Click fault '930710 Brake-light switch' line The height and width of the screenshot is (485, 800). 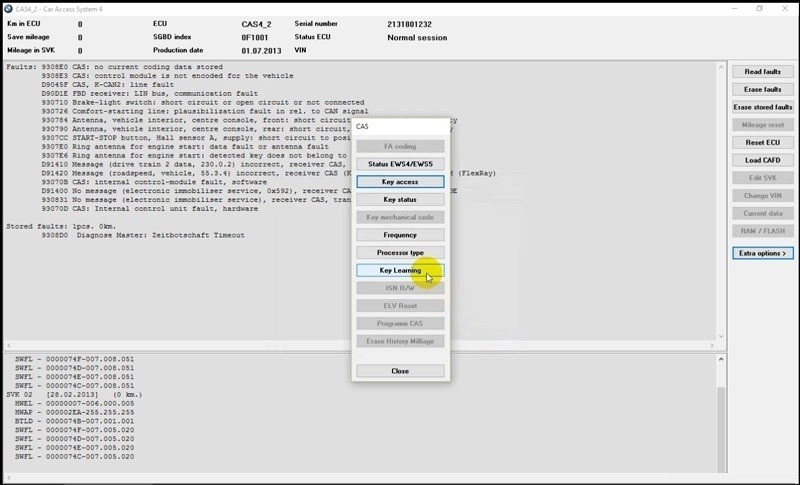[x=203, y=103]
